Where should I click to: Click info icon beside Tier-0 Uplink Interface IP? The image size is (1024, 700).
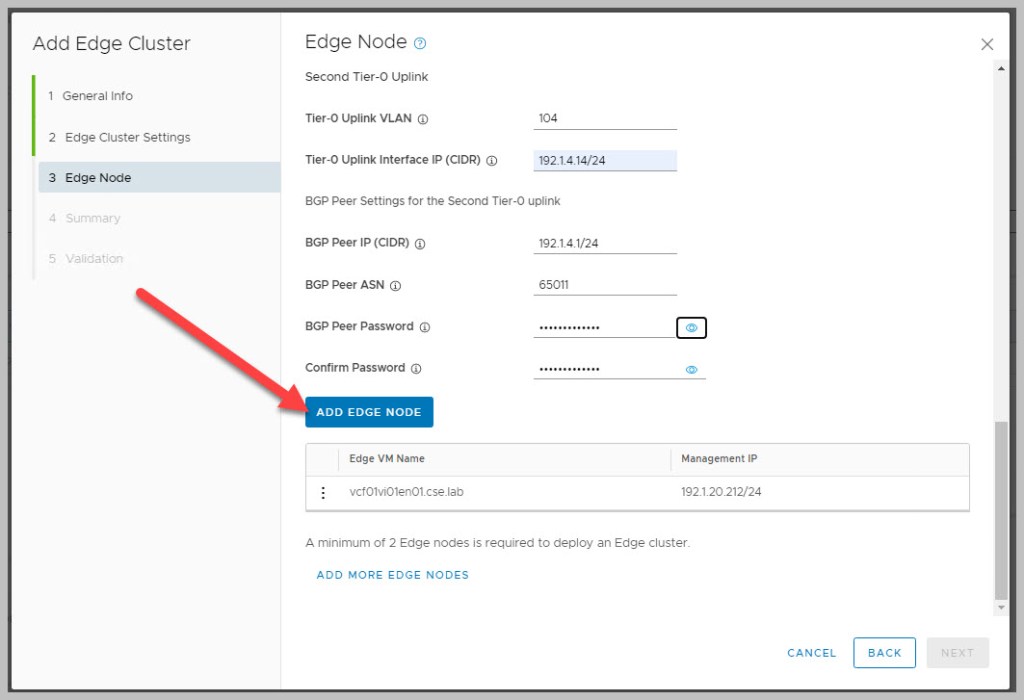[x=491, y=160]
